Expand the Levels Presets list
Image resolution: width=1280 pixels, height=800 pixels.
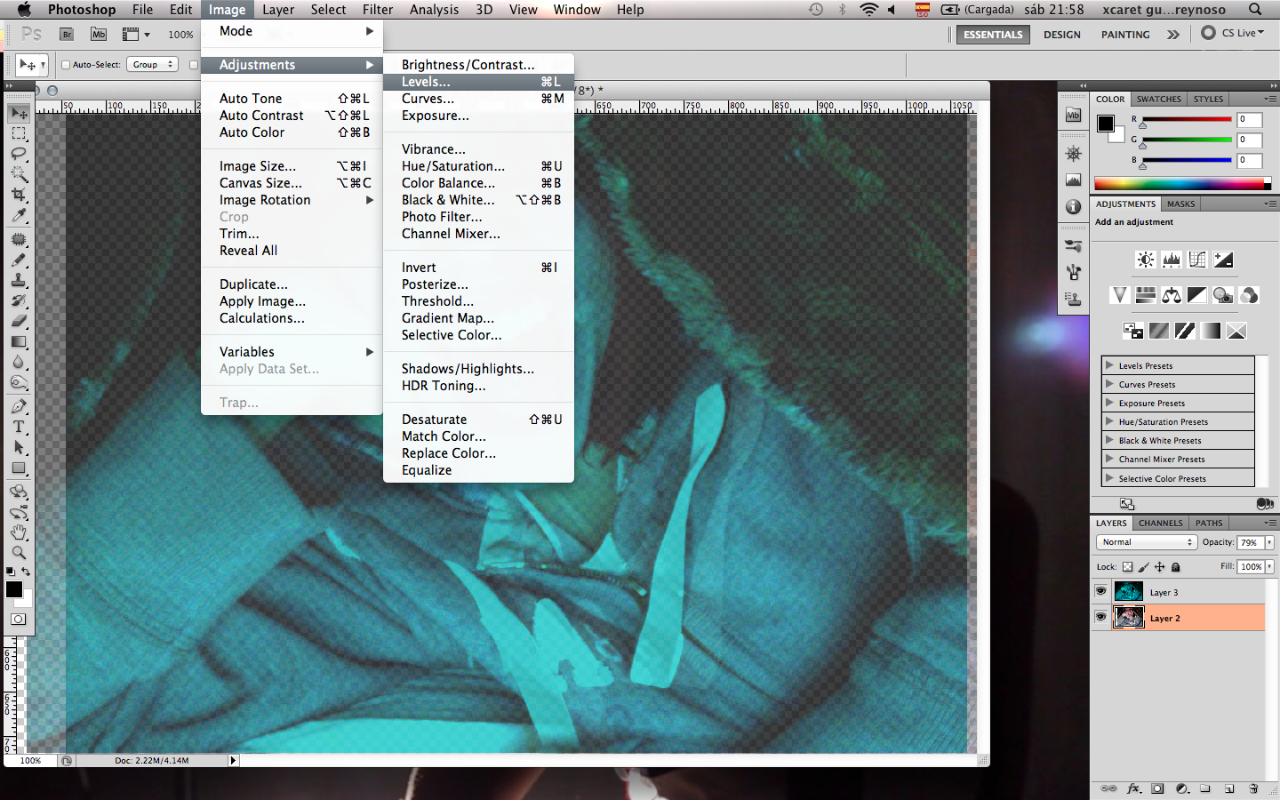pyautogui.click(x=1109, y=366)
